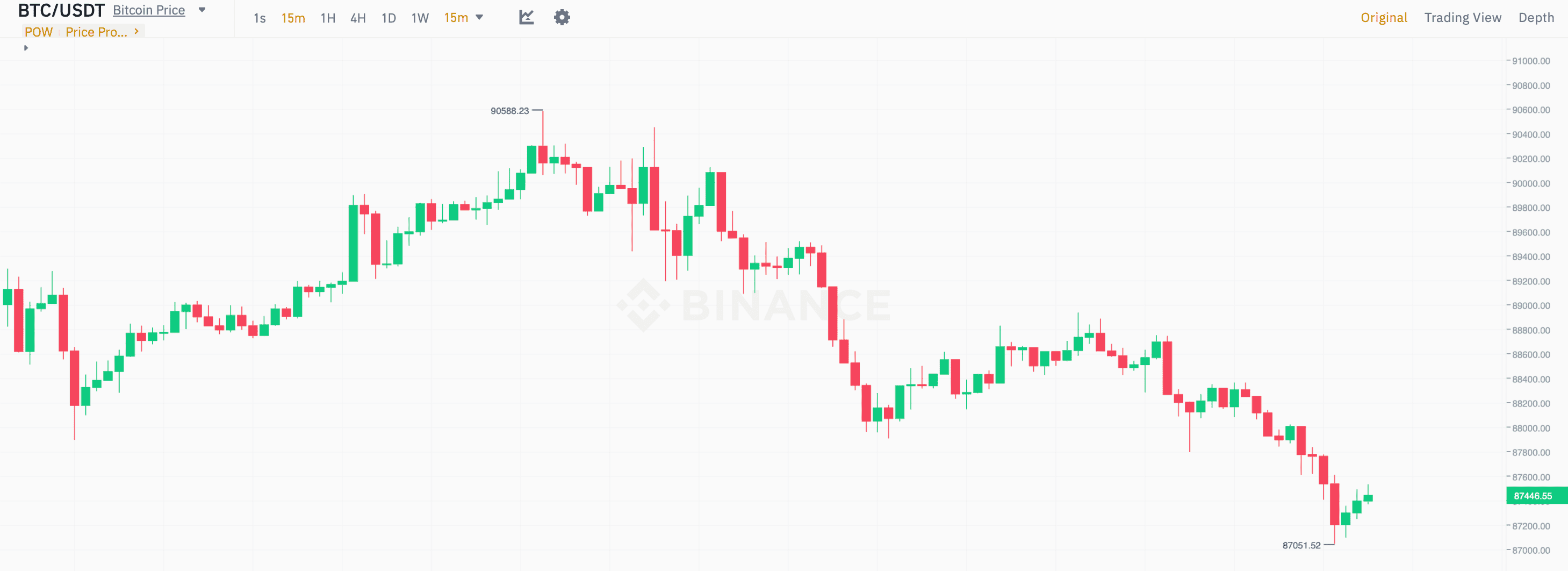The width and height of the screenshot is (1568, 571).
Task: Switch to the Original chart tab
Action: (1384, 18)
